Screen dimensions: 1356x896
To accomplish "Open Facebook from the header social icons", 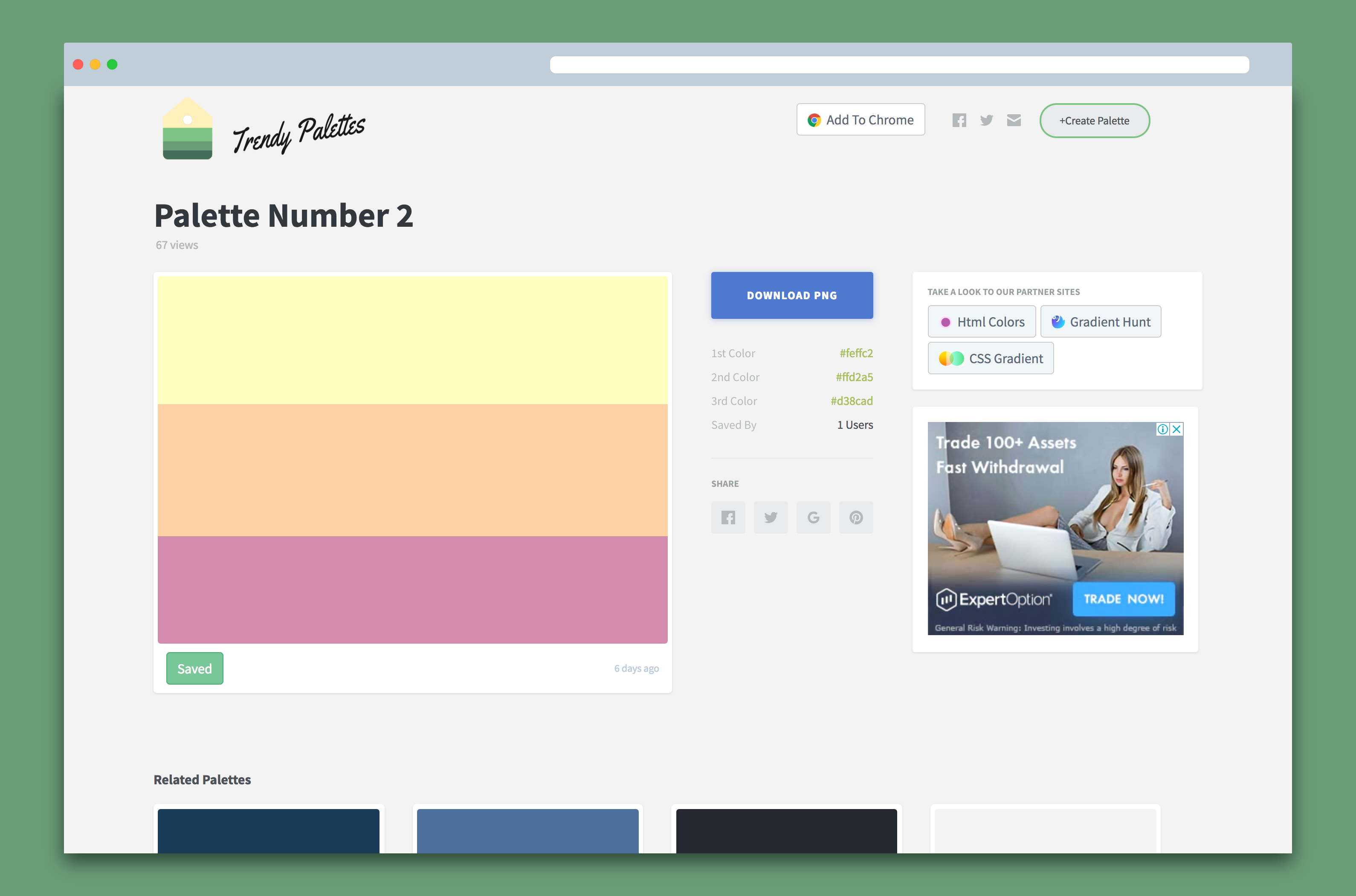I will pos(959,120).
